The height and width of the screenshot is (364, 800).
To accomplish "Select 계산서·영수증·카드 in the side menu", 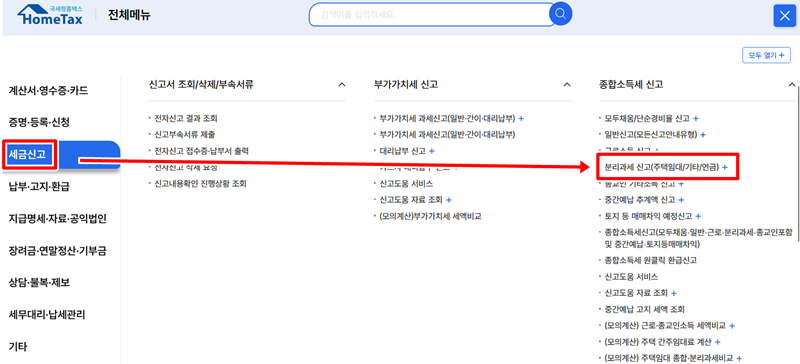I will (48, 91).
